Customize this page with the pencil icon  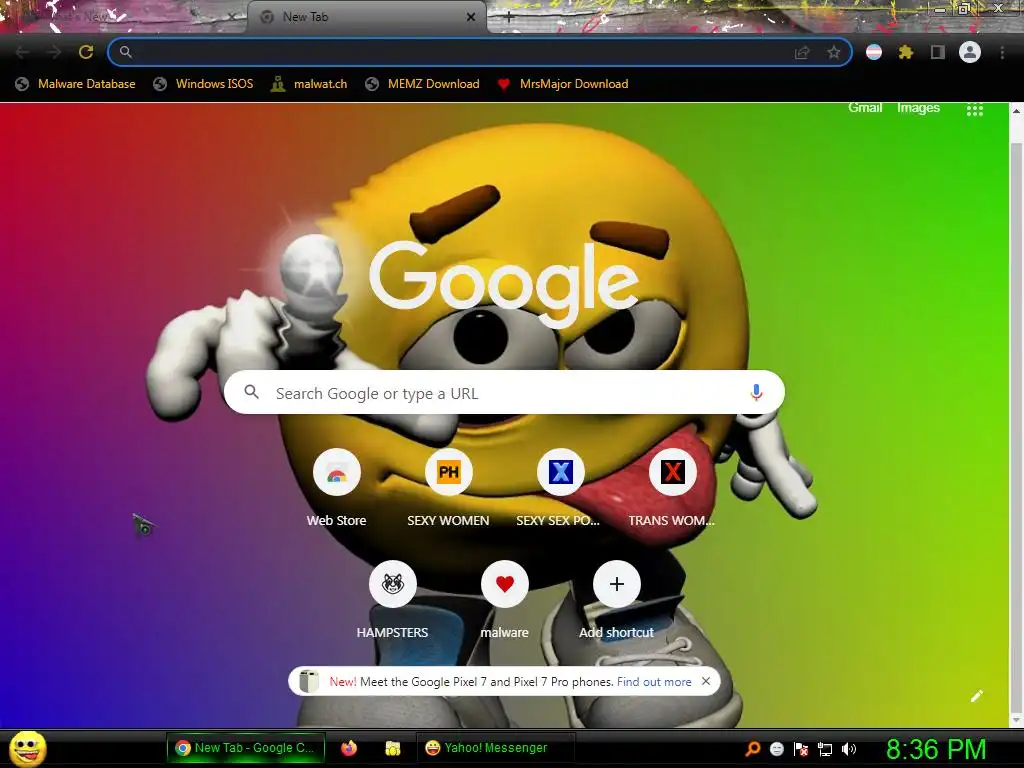click(x=976, y=696)
